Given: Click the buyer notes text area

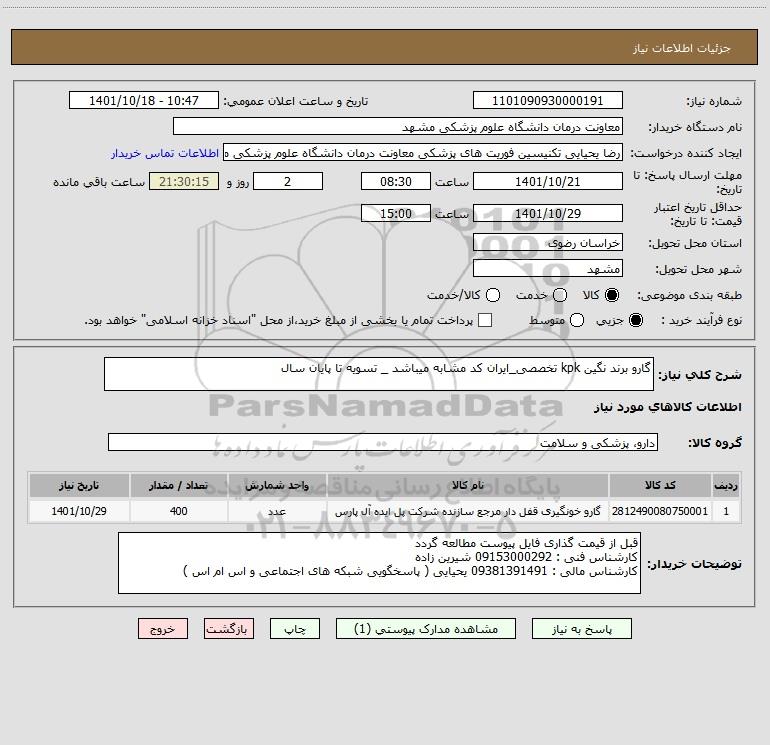Looking at the screenshot, I should (379, 563).
